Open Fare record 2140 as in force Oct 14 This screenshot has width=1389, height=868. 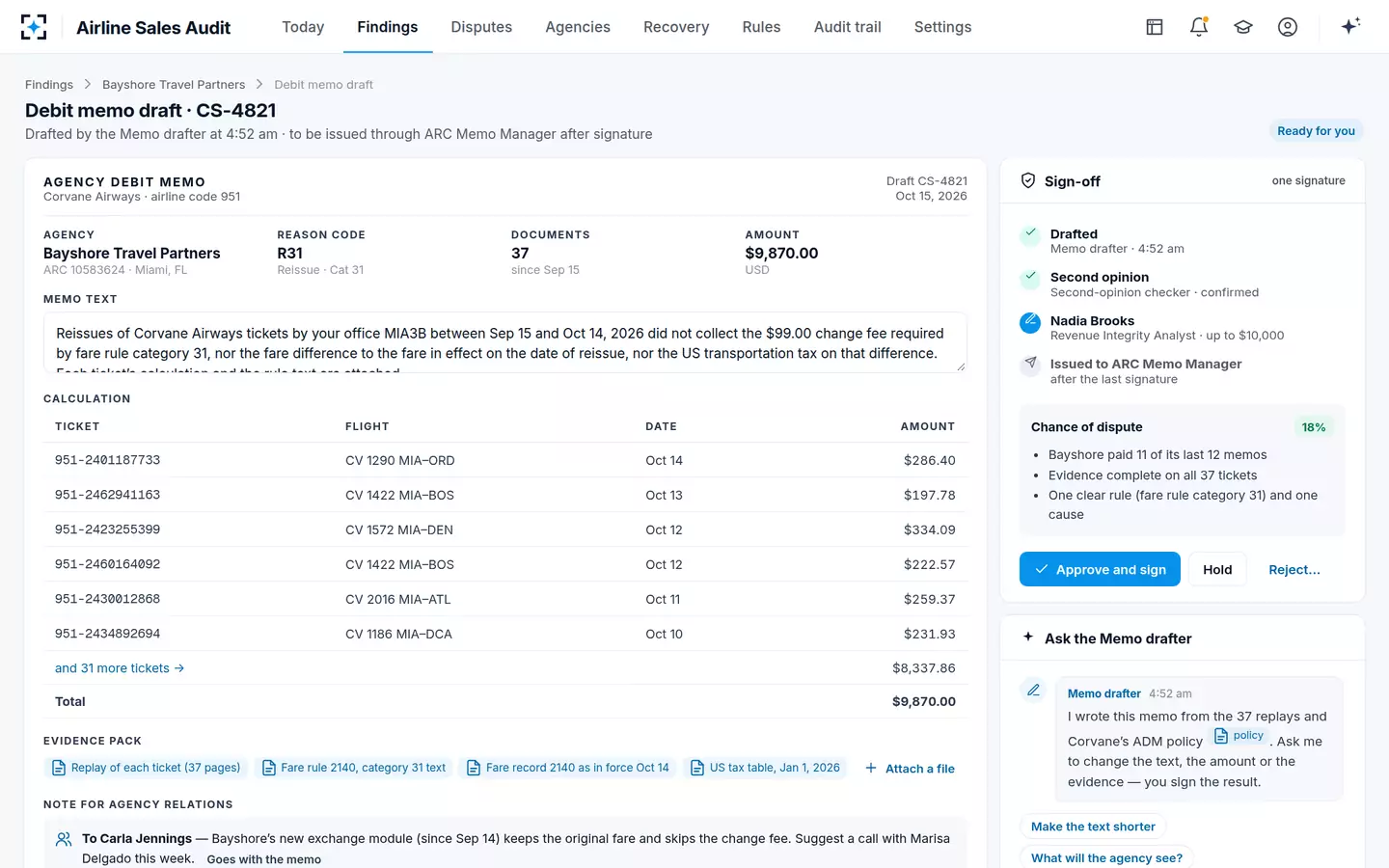click(x=568, y=768)
